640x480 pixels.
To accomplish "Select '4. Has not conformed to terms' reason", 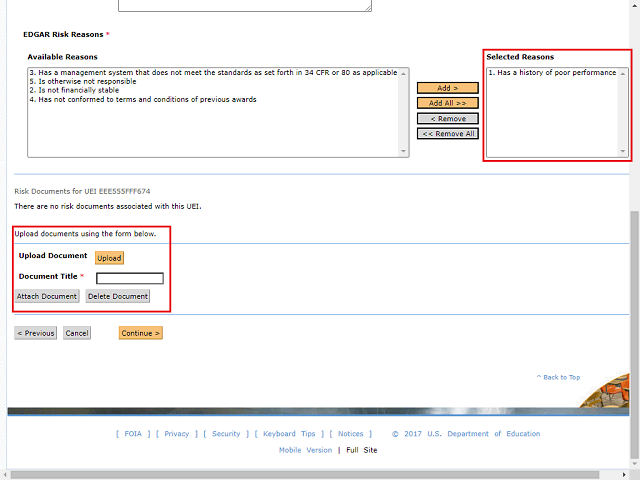I will (x=143, y=99).
